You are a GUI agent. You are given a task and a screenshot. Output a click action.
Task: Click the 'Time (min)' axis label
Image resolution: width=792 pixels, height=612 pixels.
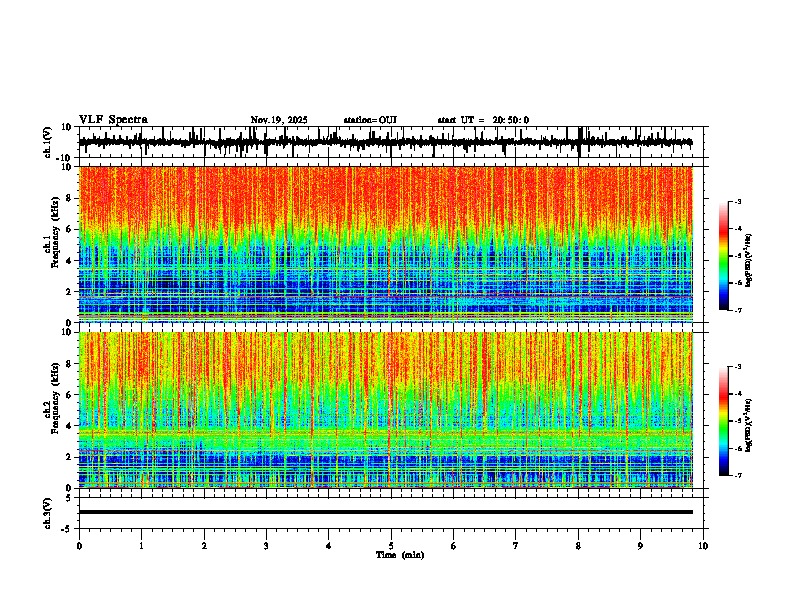click(x=400, y=555)
